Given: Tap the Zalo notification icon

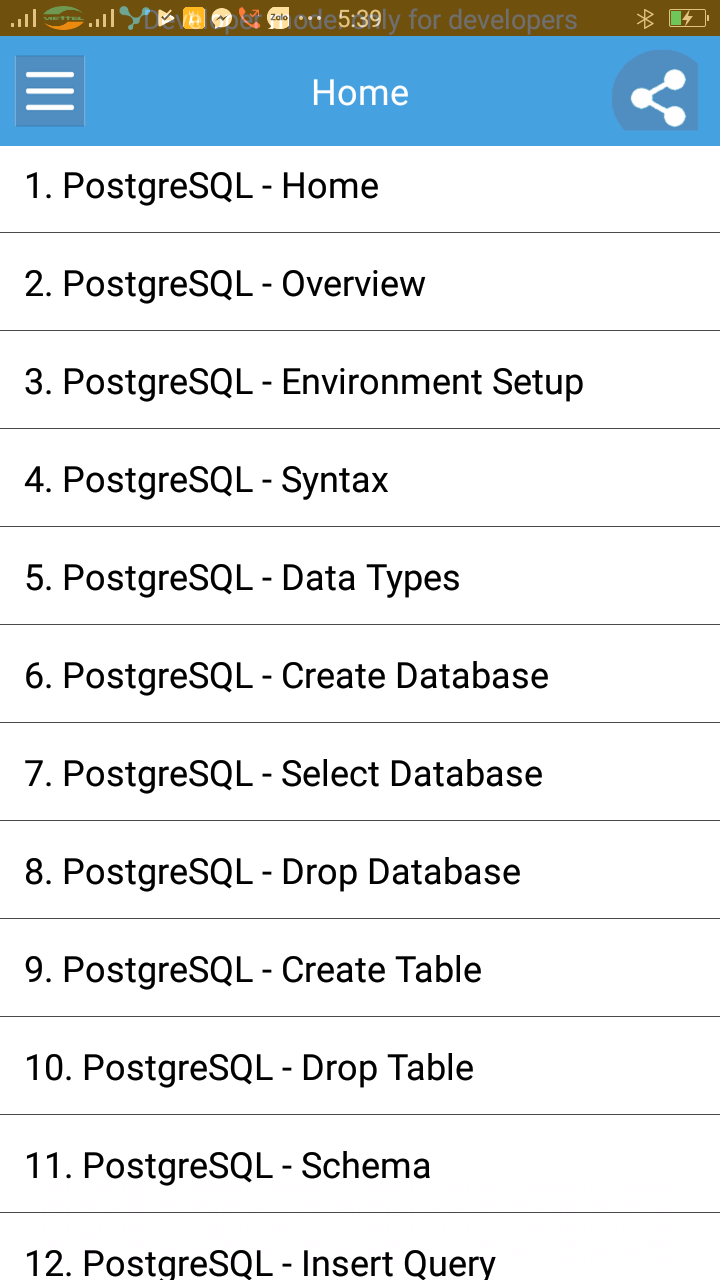Looking at the screenshot, I should tap(278, 17).
